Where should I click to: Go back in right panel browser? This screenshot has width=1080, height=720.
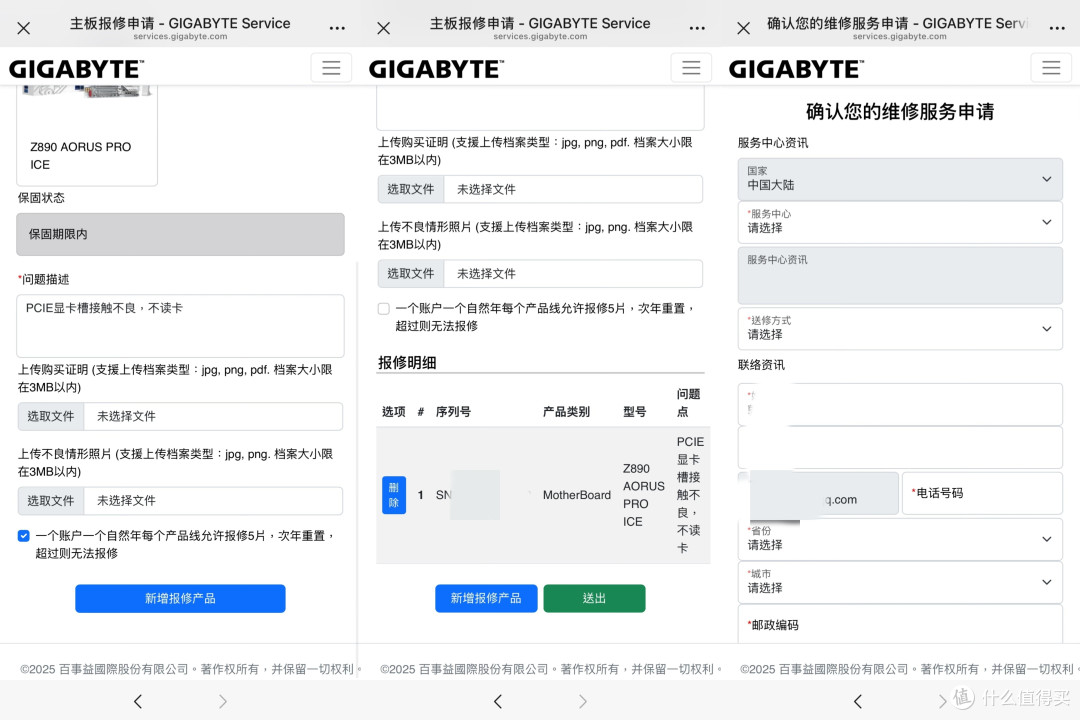pyautogui.click(x=858, y=701)
